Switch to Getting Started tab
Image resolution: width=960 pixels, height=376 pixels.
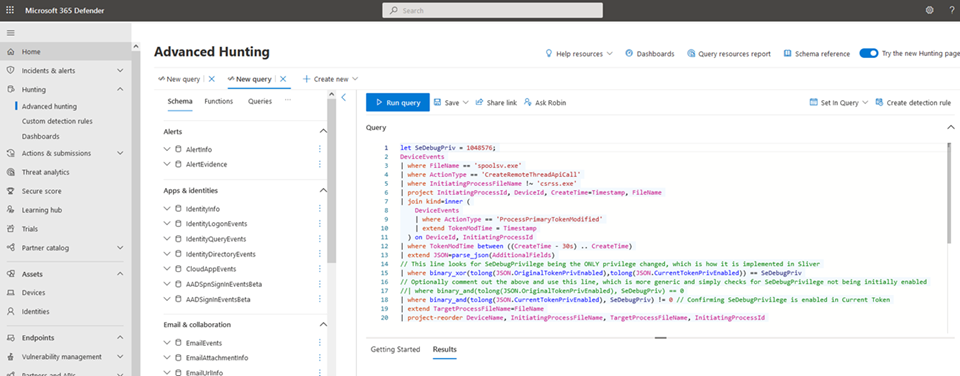click(396, 350)
